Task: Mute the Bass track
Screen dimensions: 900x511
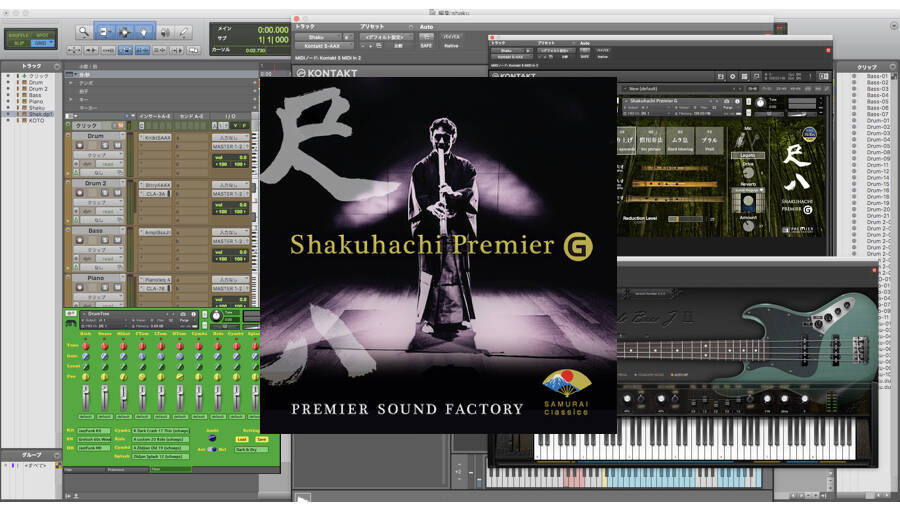Action: [117, 240]
